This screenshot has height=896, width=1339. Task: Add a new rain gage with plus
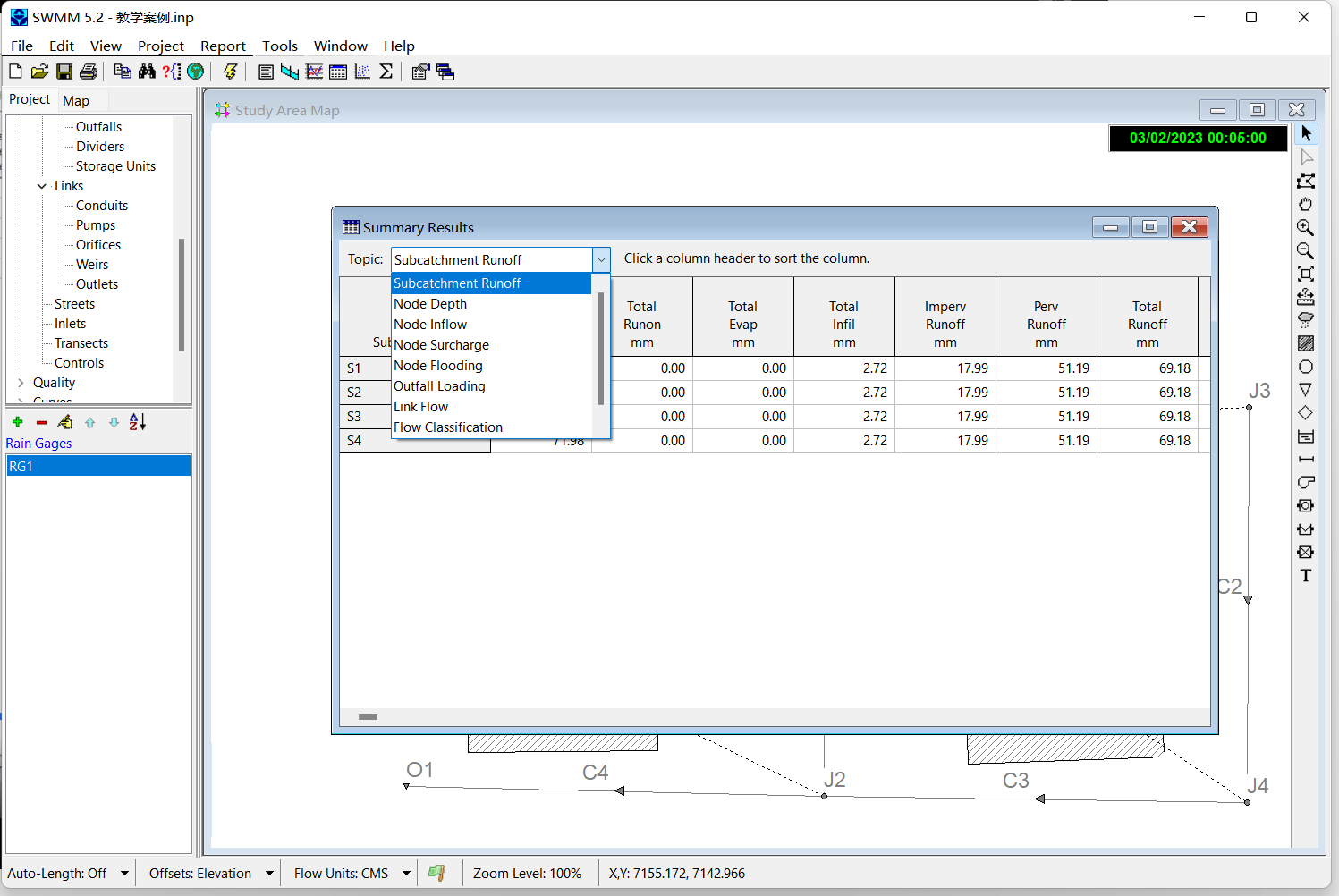point(17,422)
